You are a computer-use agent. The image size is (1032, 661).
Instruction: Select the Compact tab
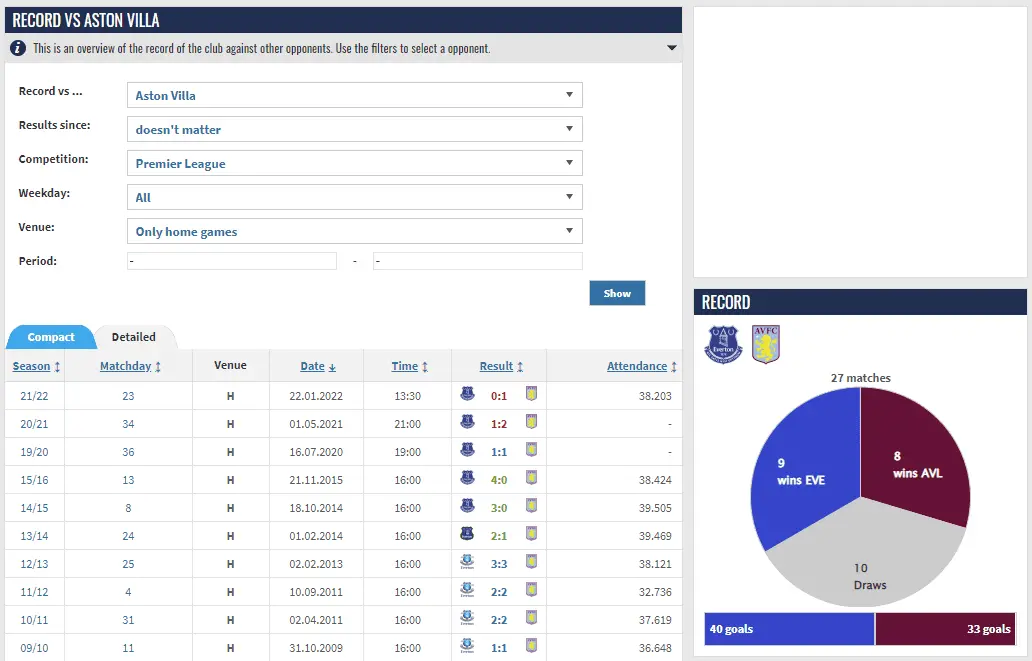(51, 338)
